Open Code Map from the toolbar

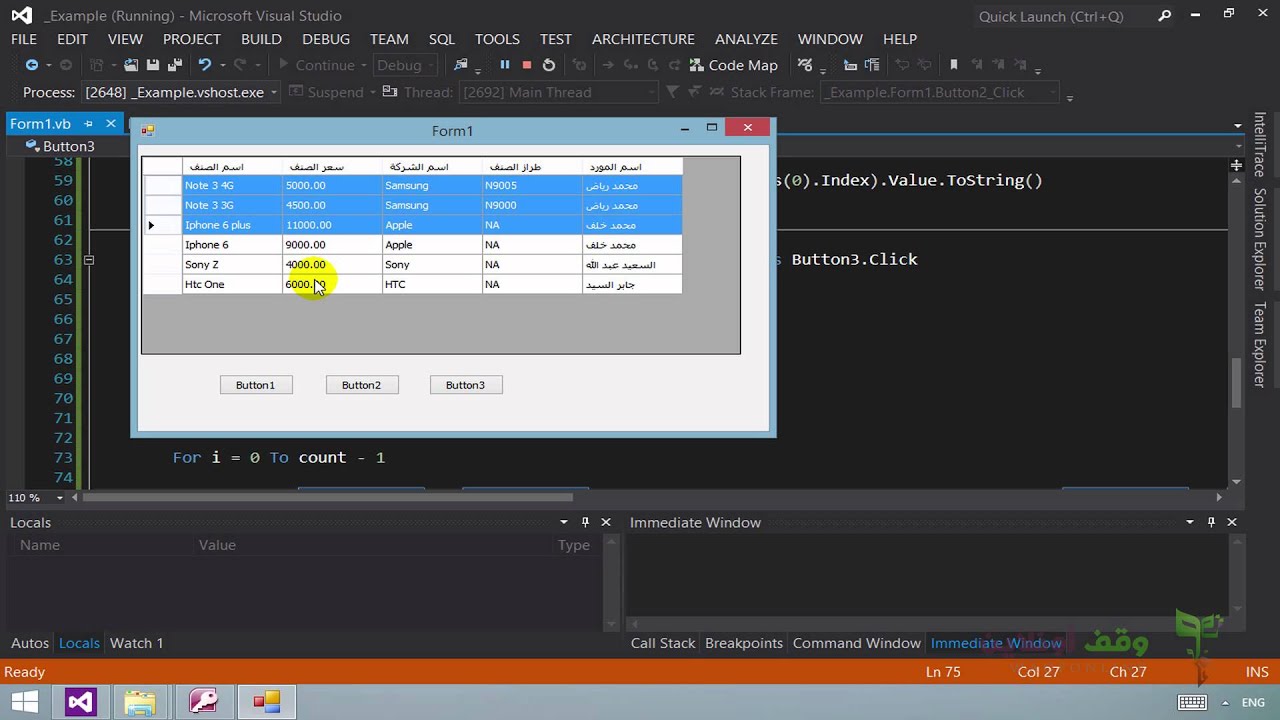tap(733, 65)
